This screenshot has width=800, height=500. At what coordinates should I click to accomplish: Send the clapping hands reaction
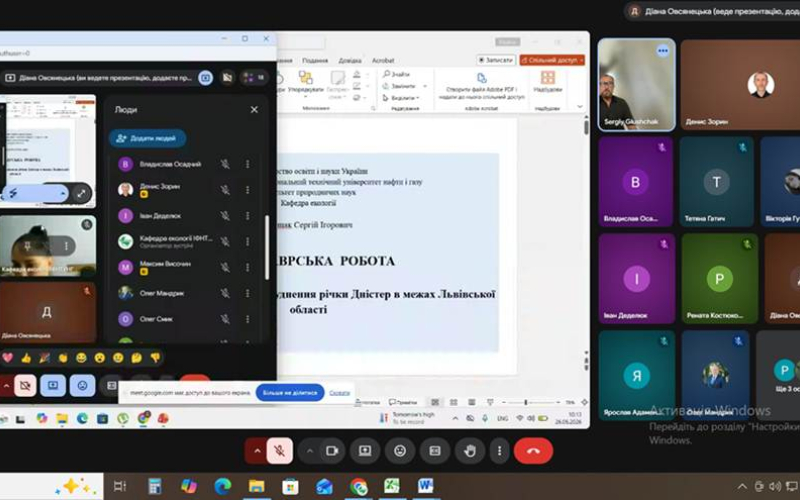[63, 358]
